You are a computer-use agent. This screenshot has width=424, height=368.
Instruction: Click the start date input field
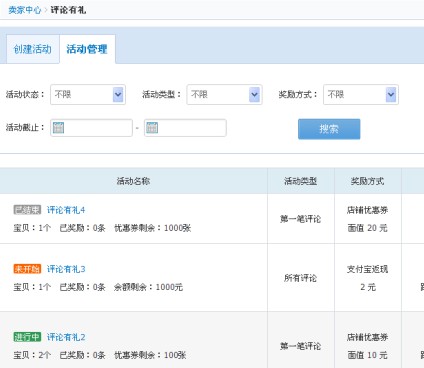[91, 128]
